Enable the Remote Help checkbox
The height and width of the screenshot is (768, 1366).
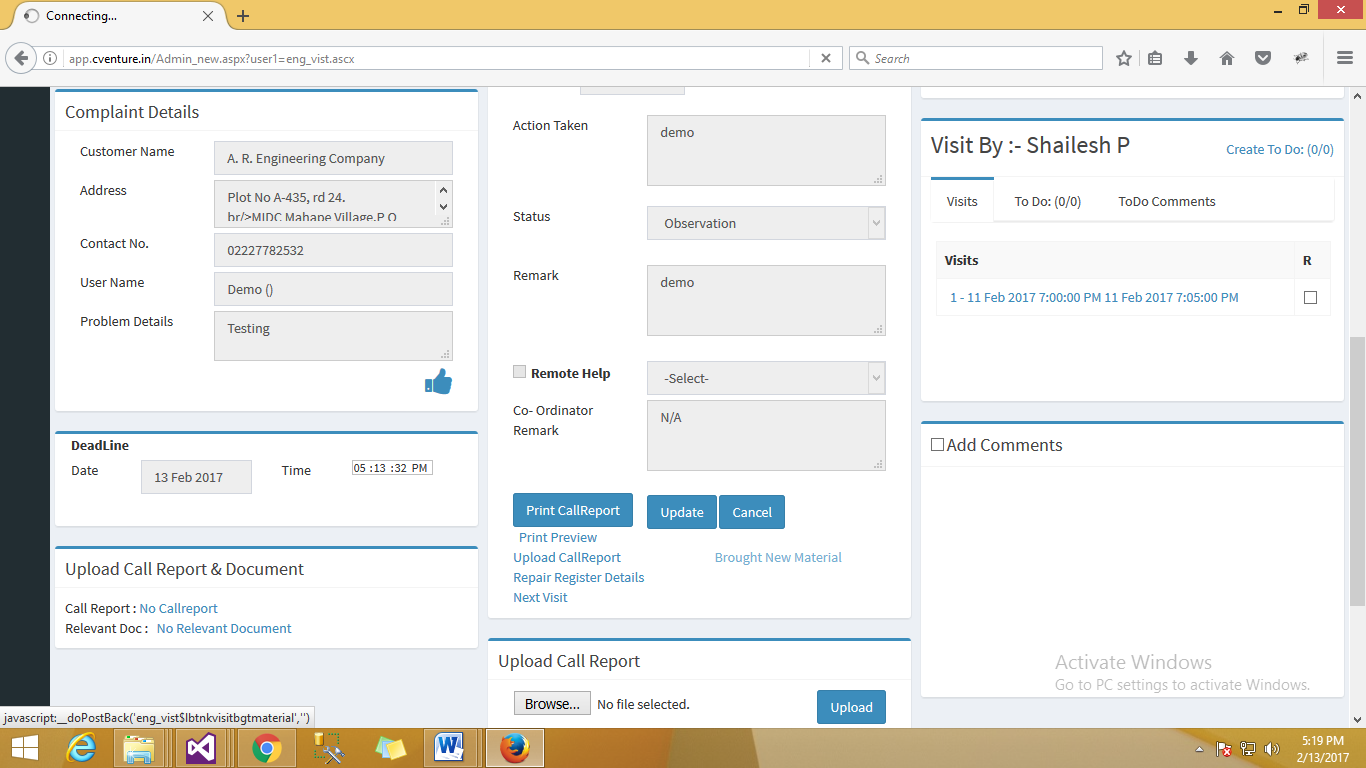519,372
